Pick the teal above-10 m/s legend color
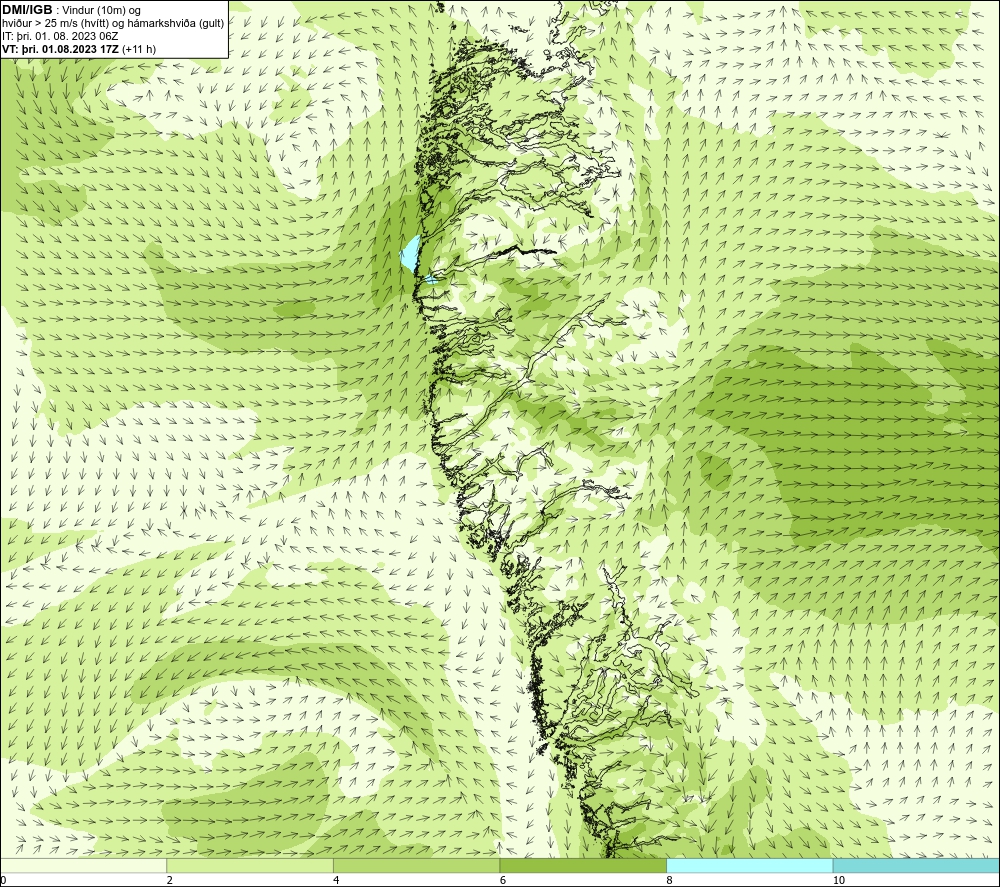1000x887 pixels. (x=916, y=865)
